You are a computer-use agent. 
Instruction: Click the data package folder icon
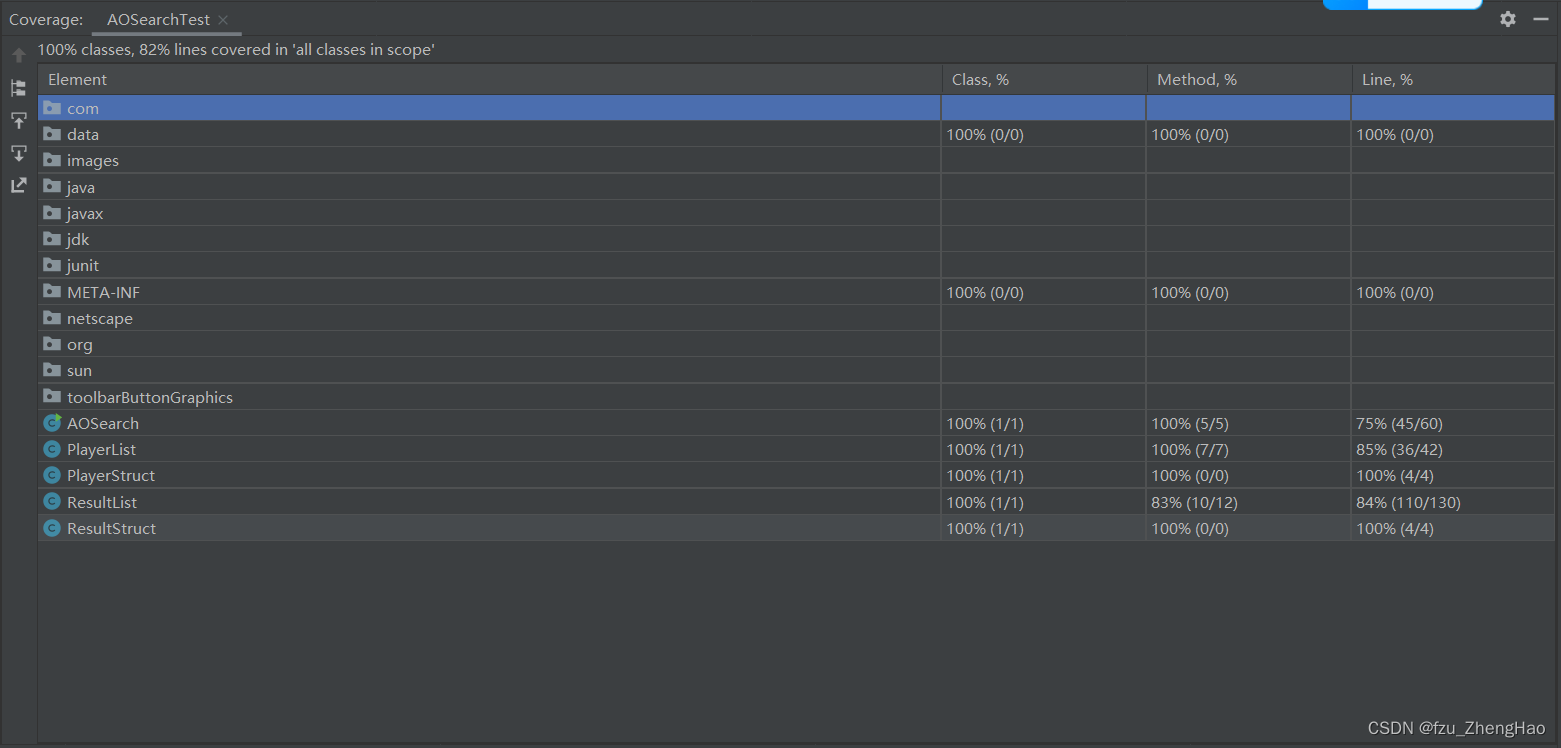(x=52, y=133)
